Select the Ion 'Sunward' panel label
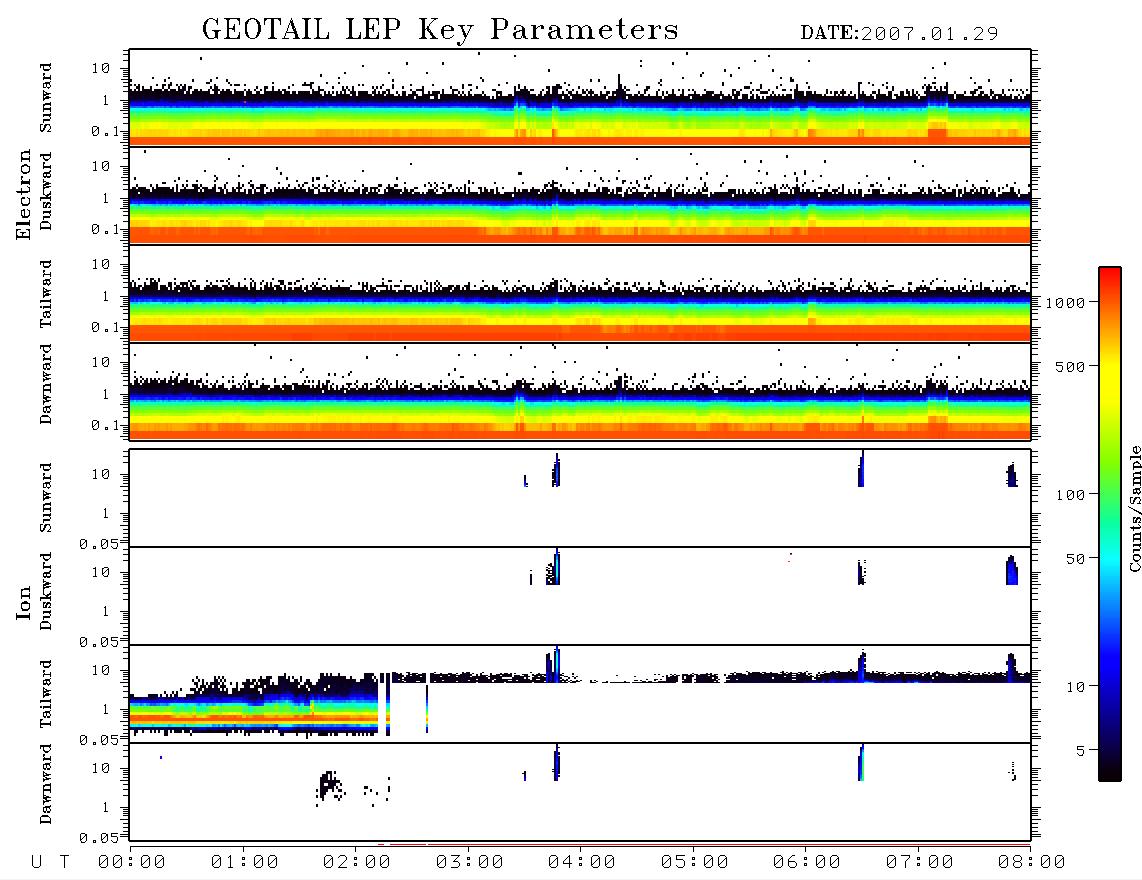 pyautogui.click(x=46, y=498)
